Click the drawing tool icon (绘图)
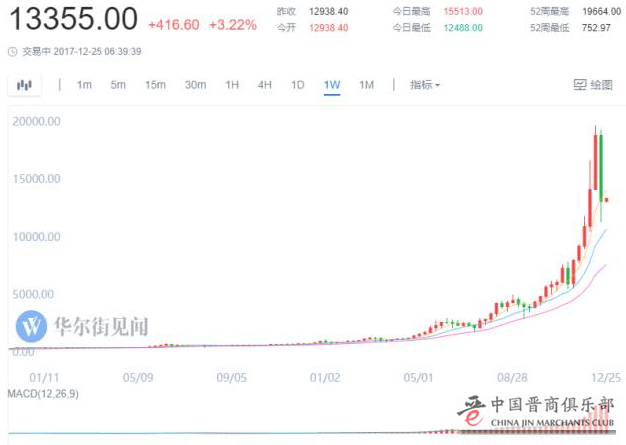The width and height of the screenshot is (626, 445). (592, 85)
